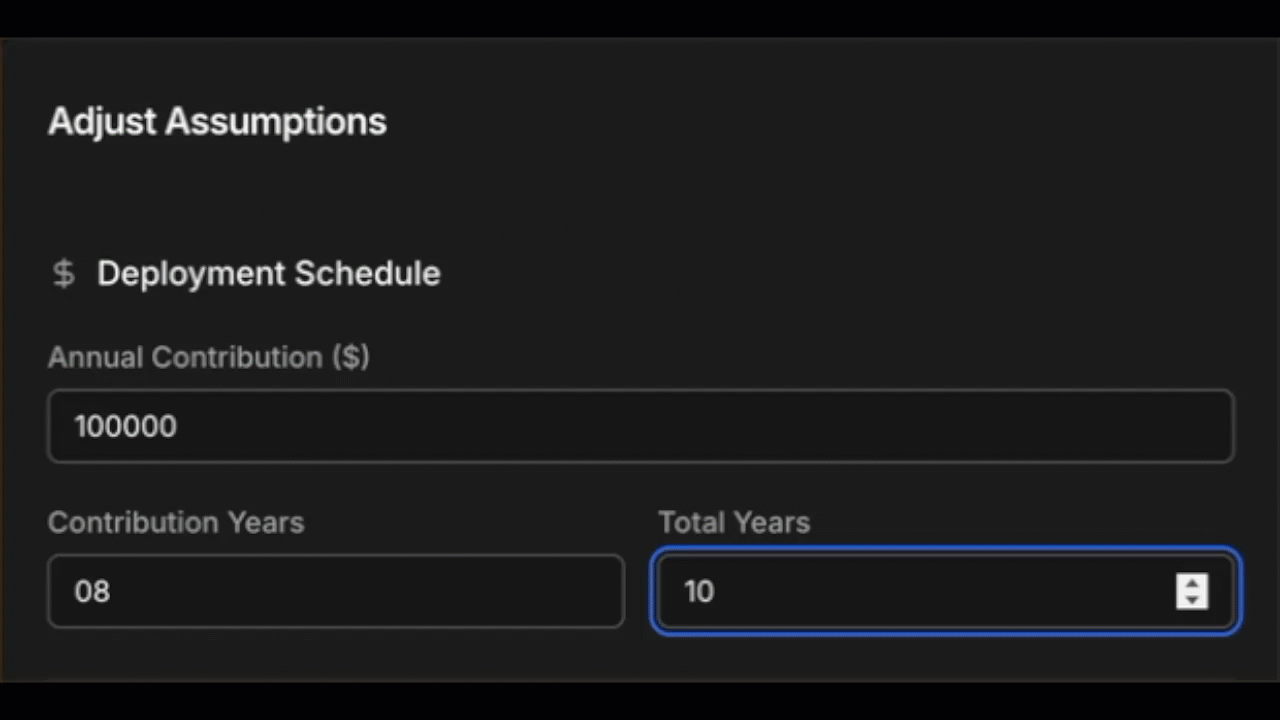Viewport: 1280px width, 720px height.
Task: Click the Total Years label
Action: pyautogui.click(x=734, y=522)
